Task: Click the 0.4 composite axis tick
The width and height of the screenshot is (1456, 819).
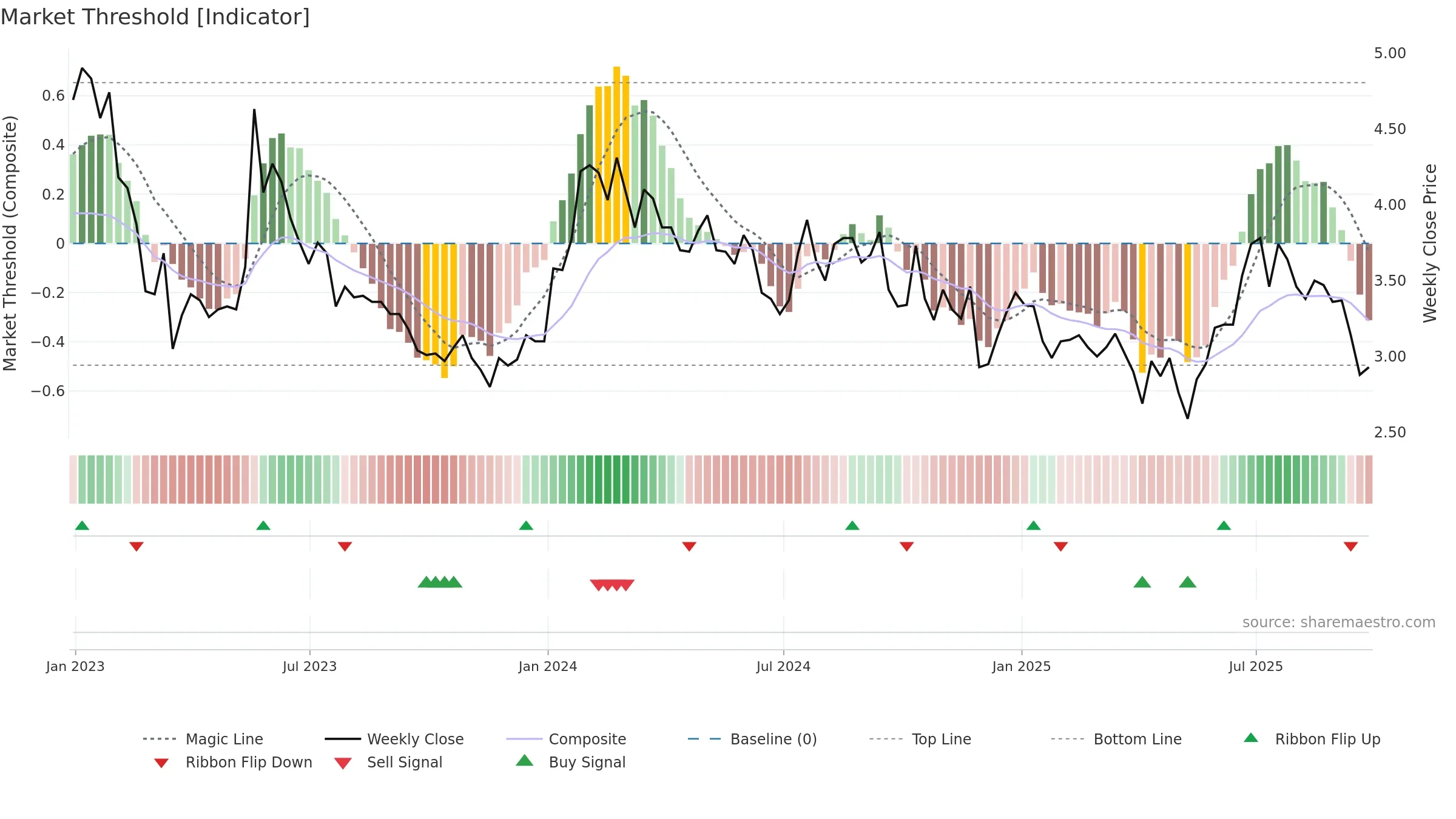Action: tap(53, 144)
